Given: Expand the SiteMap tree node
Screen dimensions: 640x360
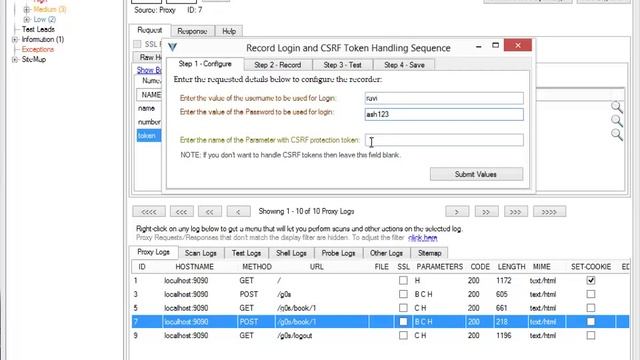Looking at the screenshot, I should pos(15,59).
